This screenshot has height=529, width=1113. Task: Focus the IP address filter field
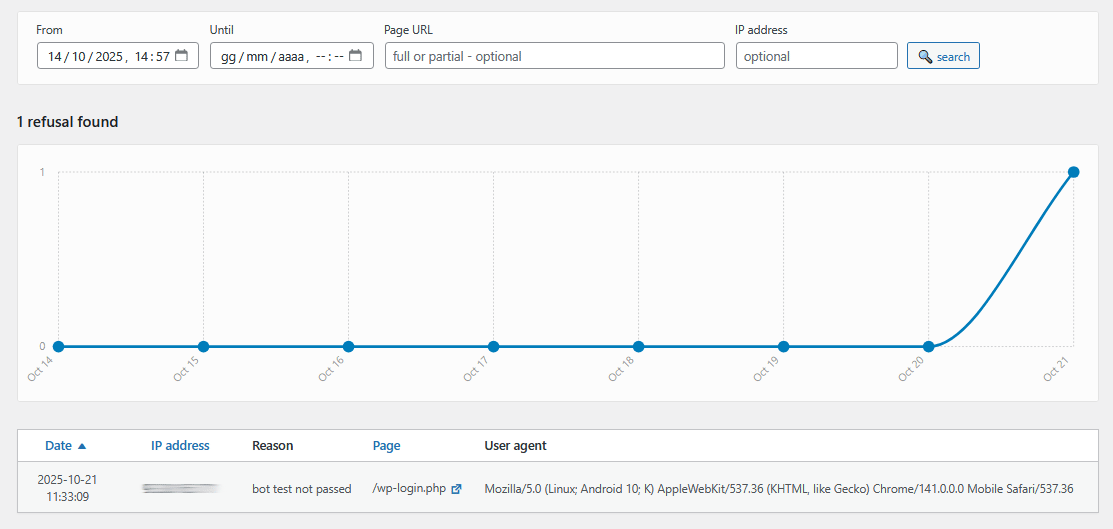coord(816,56)
